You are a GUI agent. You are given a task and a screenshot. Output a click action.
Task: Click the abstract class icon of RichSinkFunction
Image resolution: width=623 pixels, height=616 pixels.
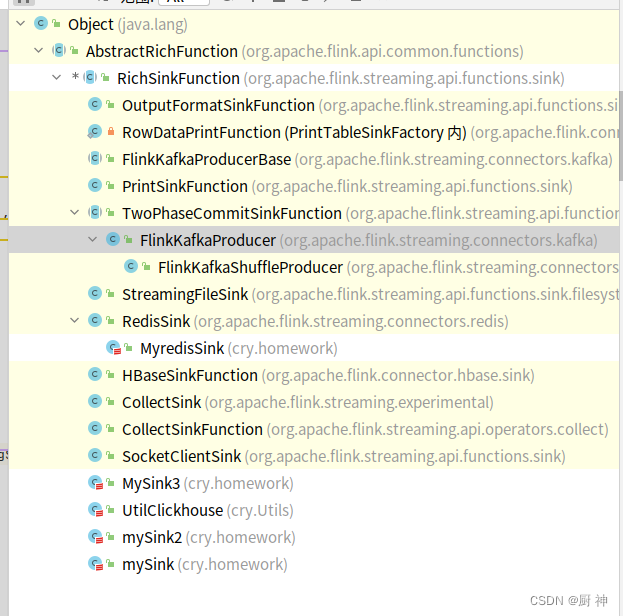[90, 77]
